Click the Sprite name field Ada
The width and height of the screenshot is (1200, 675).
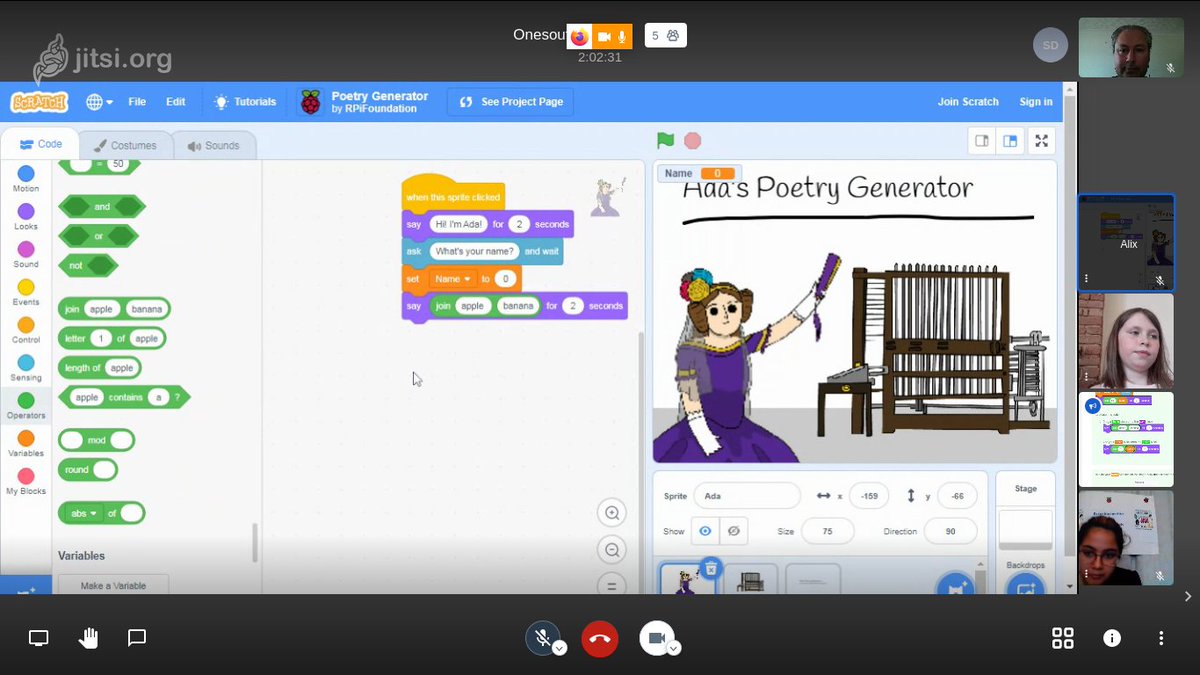point(748,496)
